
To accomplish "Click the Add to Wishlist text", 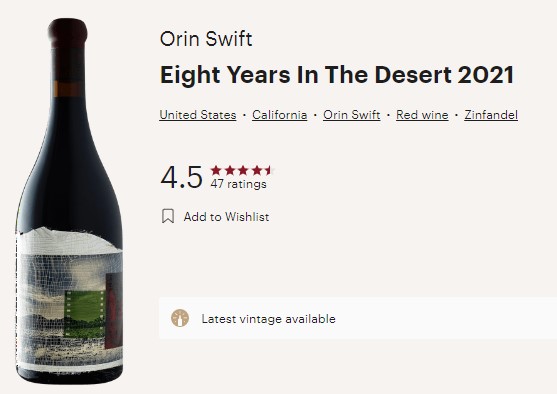I will pyautogui.click(x=226, y=217).
